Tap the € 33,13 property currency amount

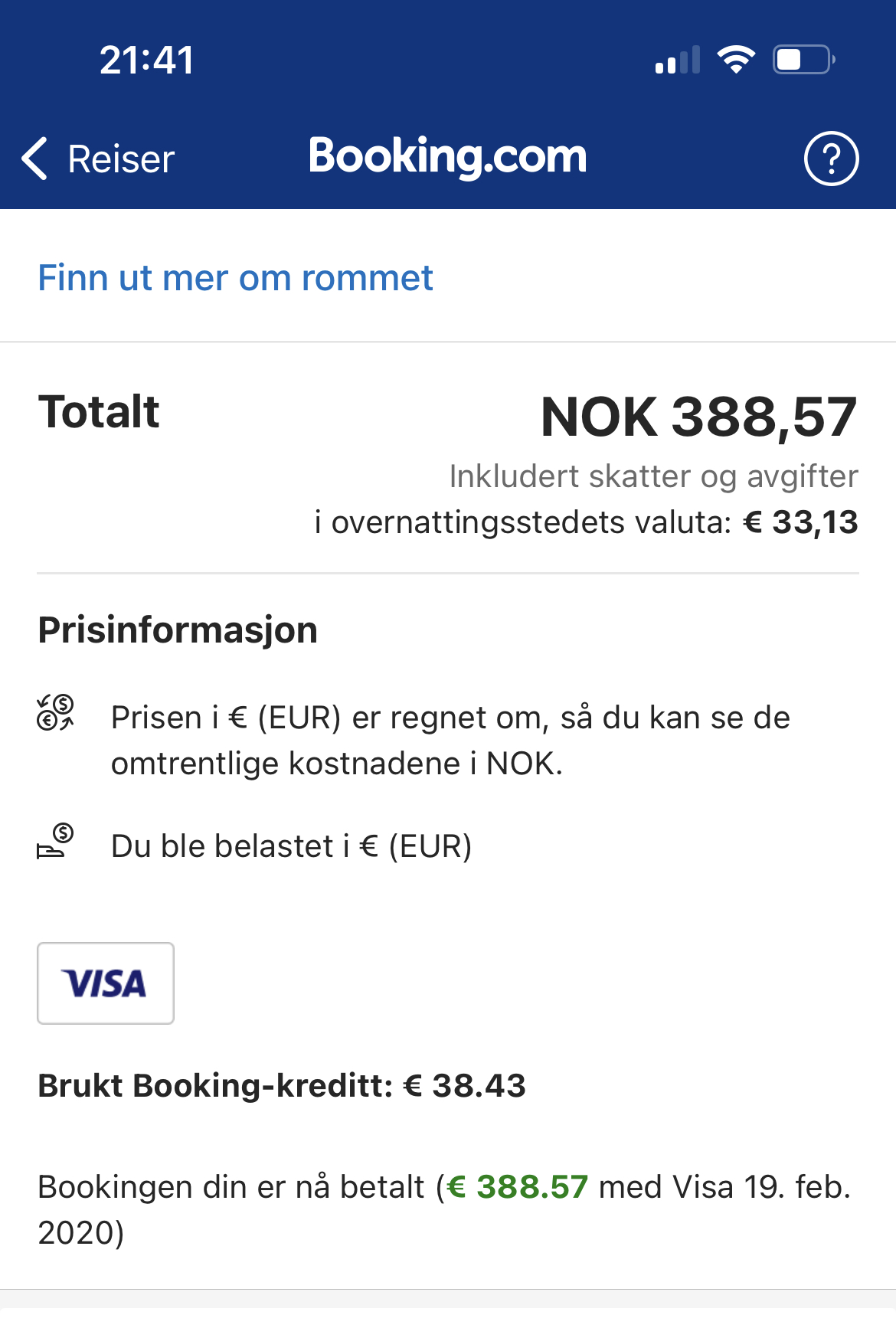tap(800, 522)
